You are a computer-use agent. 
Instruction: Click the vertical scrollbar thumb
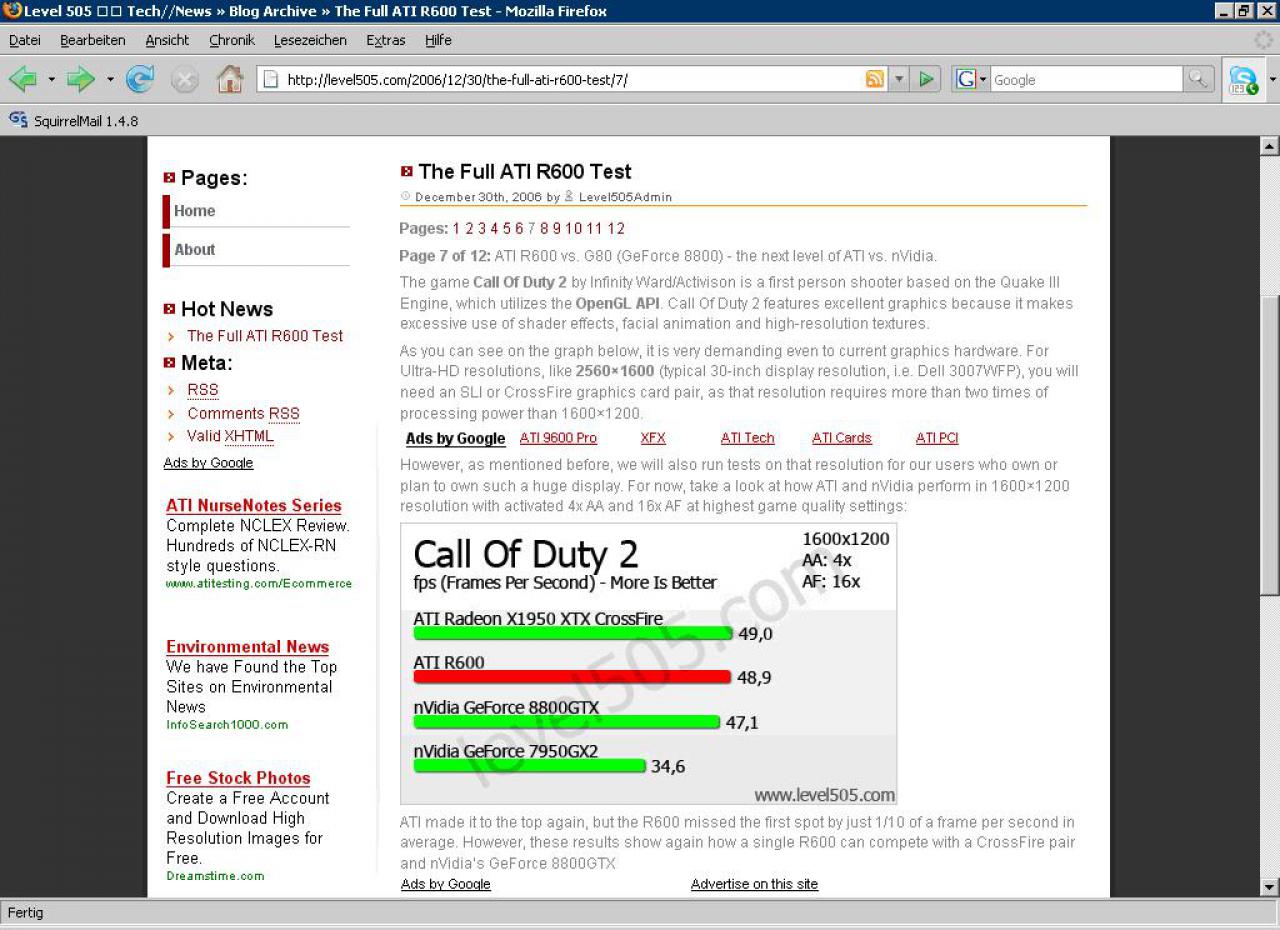pos(1270,447)
